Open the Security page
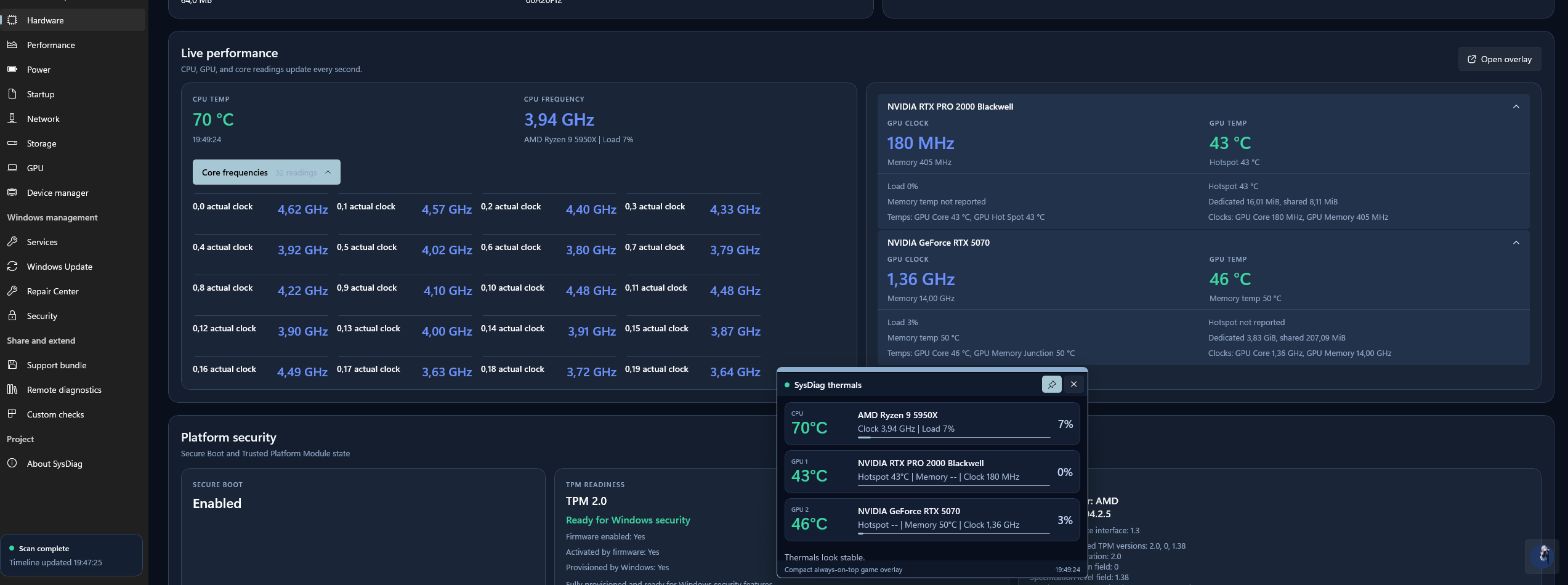Image resolution: width=1568 pixels, height=585 pixels. point(73,315)
